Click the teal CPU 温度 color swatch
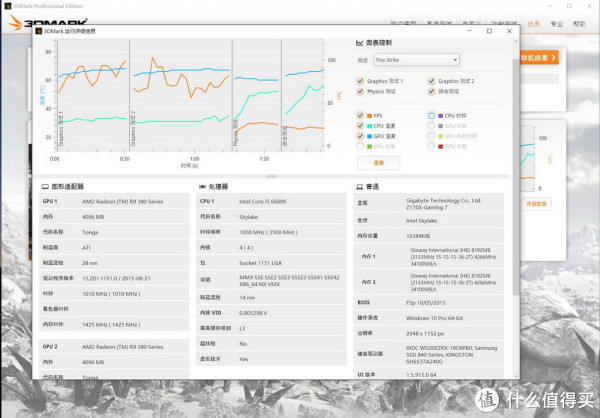The image size is (600, 418). click(x=369, y=126)
